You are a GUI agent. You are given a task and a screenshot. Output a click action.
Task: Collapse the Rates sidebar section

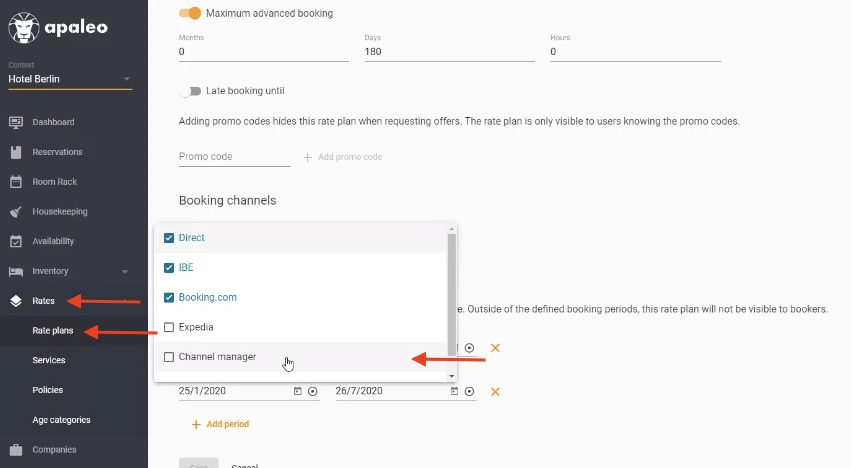pos(43,300)
